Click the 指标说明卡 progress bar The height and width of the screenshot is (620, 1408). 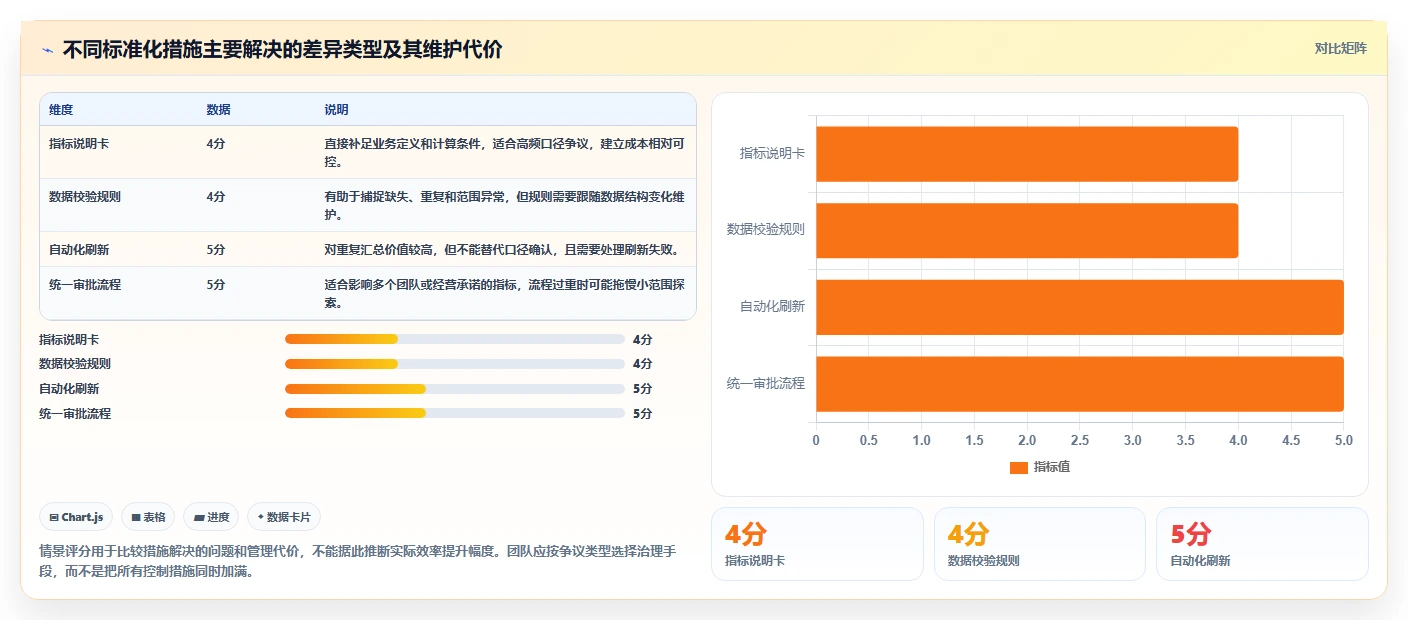[x=455, y=339]
